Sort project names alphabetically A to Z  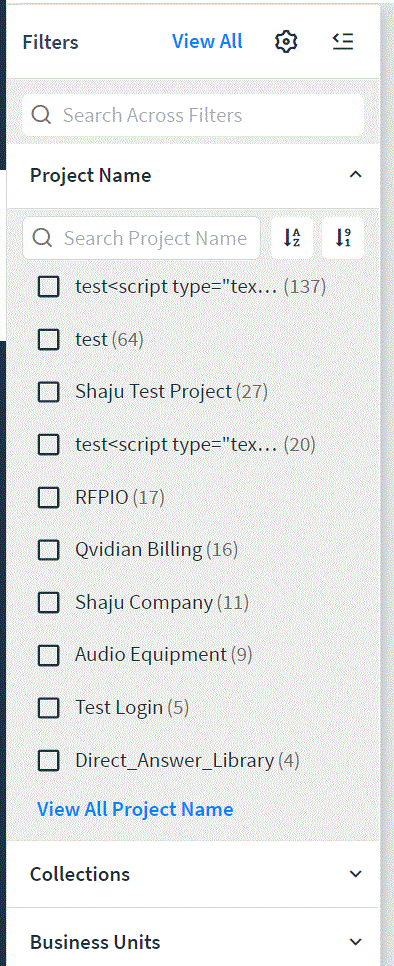[292, 238]
